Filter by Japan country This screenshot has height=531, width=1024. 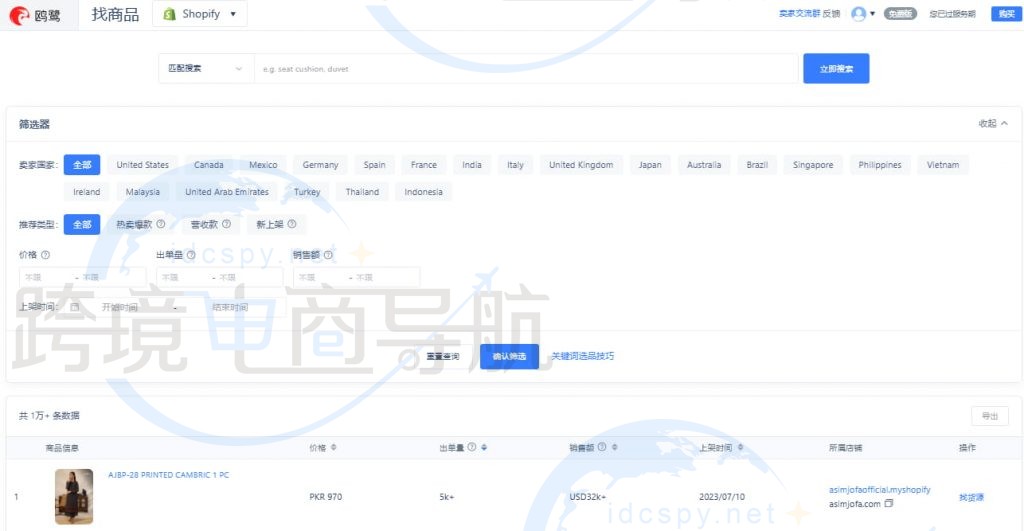click(650, 165)
